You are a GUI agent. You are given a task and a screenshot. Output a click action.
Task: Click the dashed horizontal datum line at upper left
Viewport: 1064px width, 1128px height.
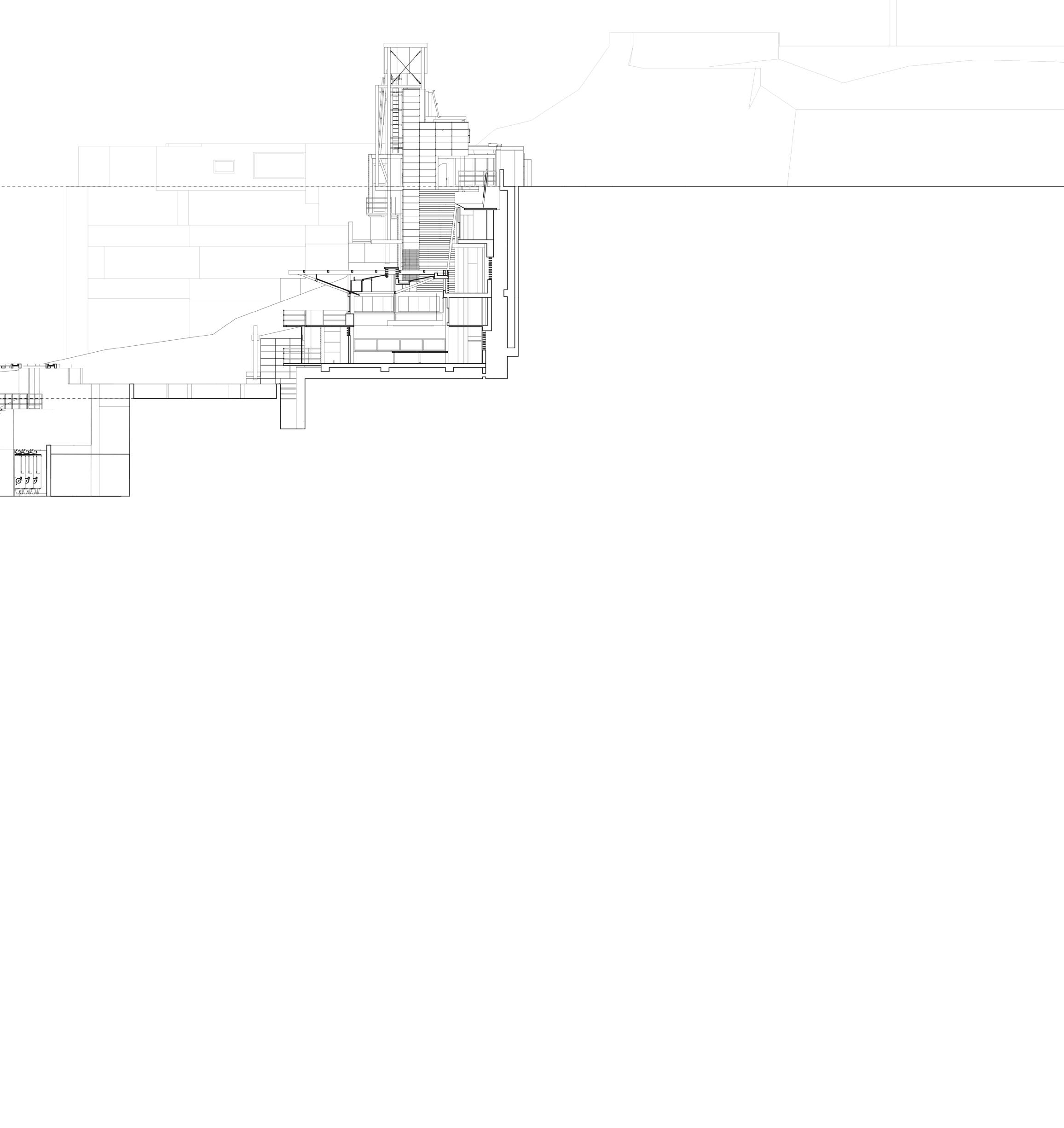pos(34,186)
